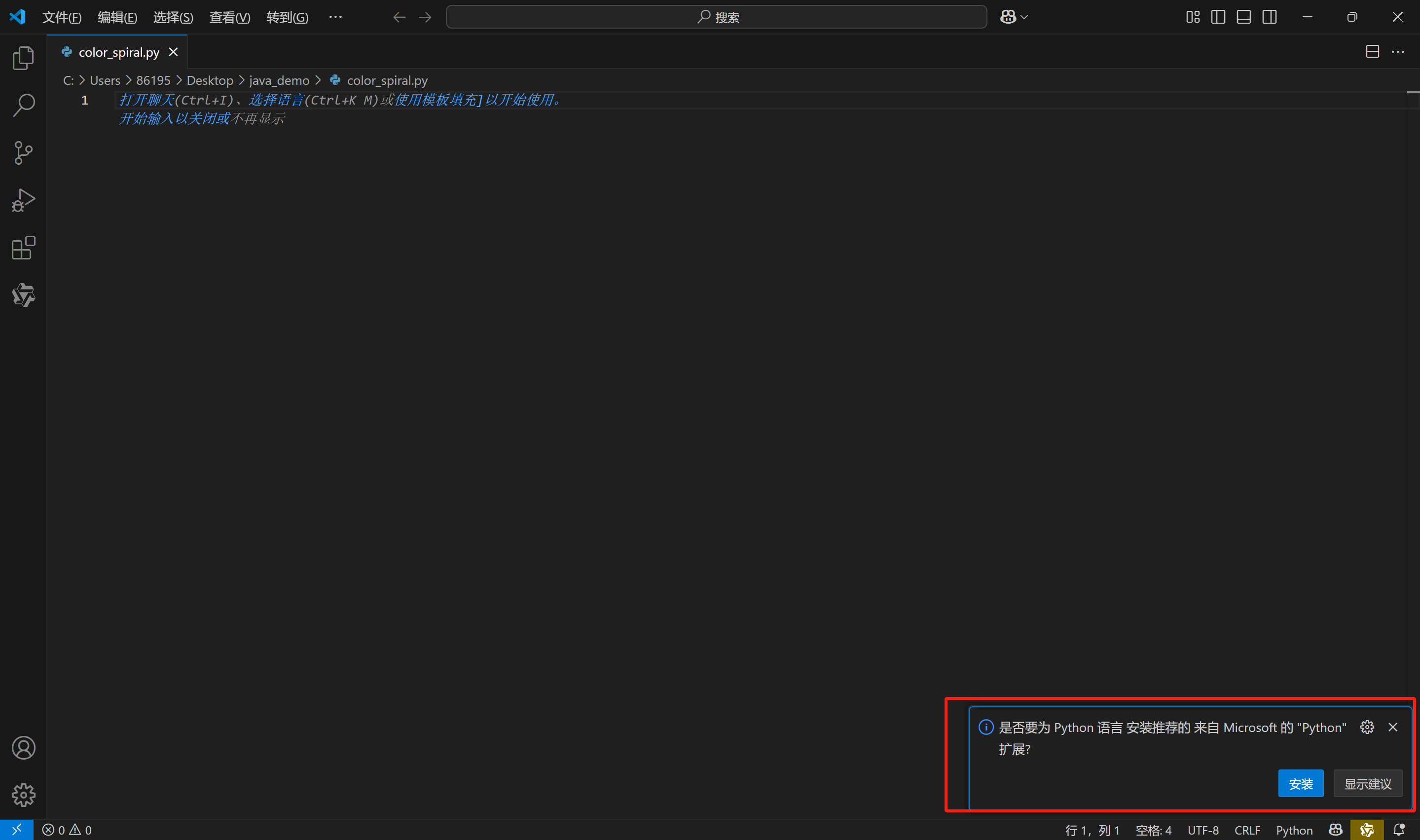1420x840 pixels.
Task: Open Source Control view
Action: click(x=23, y=153)
